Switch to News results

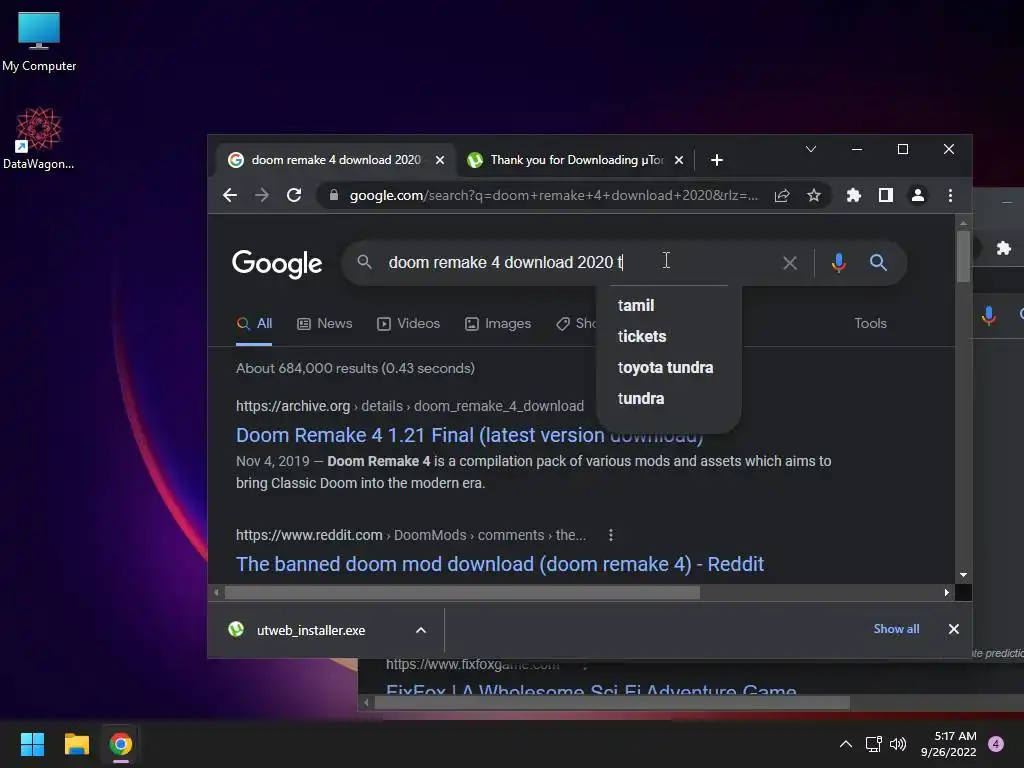[325, 323]
